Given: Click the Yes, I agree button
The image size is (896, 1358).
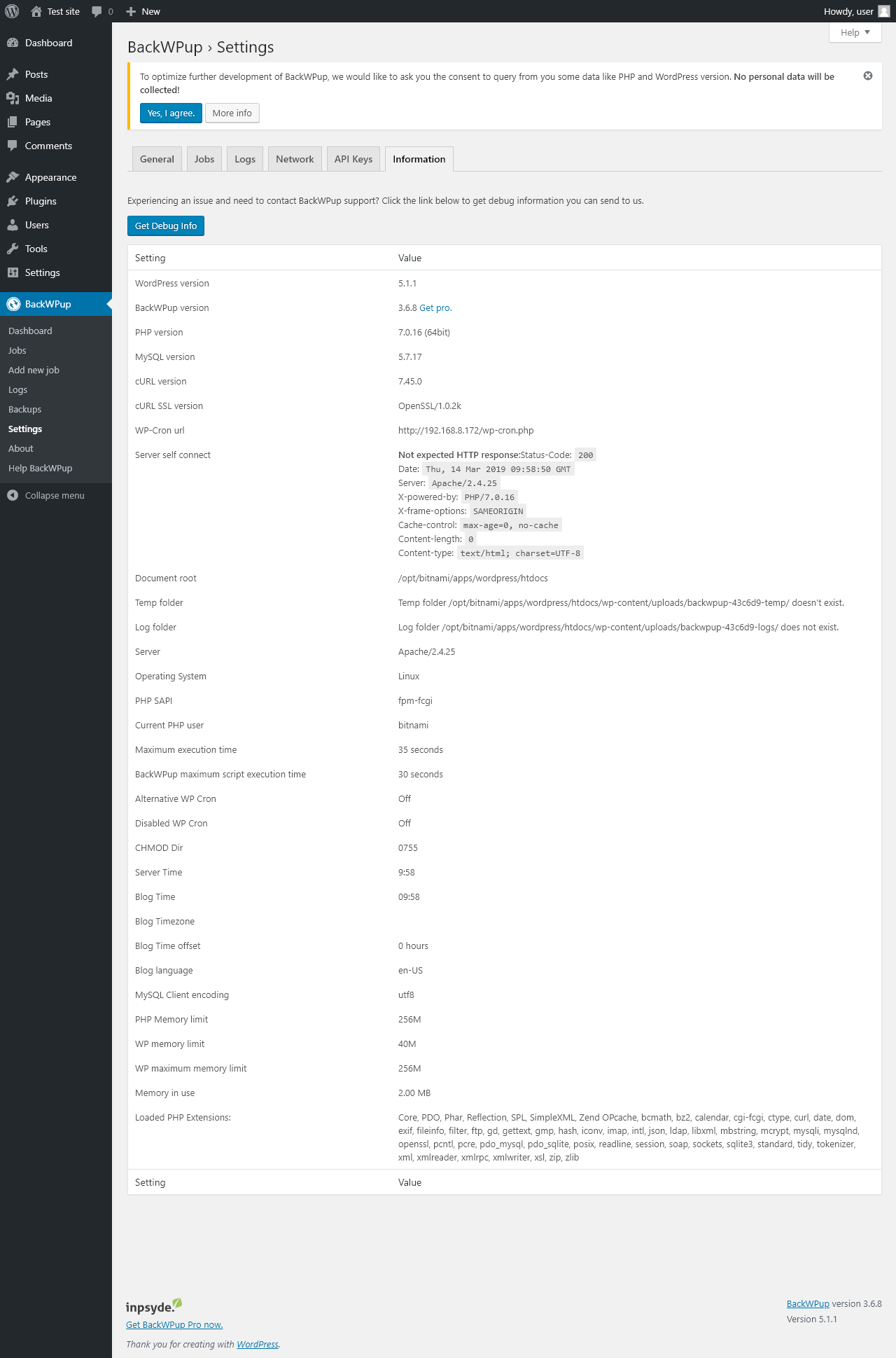Looking at the screenshot, I should coord(171,113).
